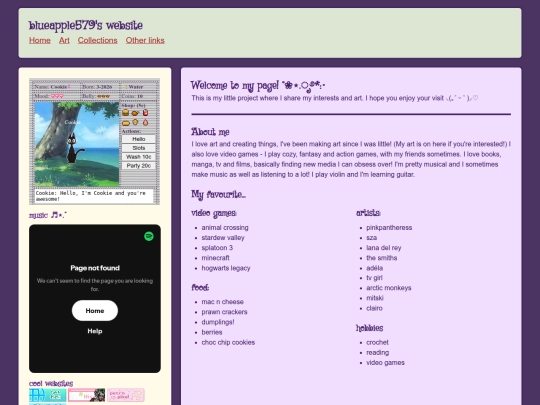Click the 'food:' heading
Viewport: 540px width, 405px height.
(200, 287)
